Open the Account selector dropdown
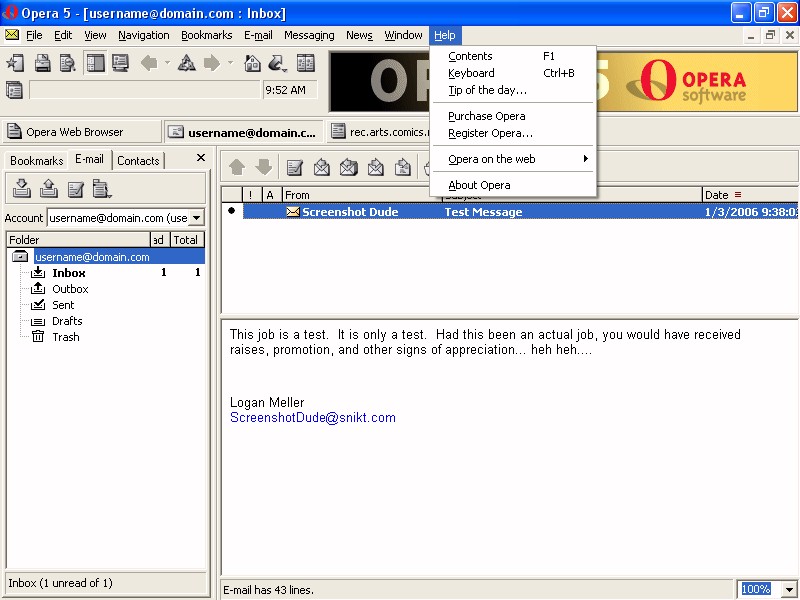800x600 pixels. [x=196, y=218]
